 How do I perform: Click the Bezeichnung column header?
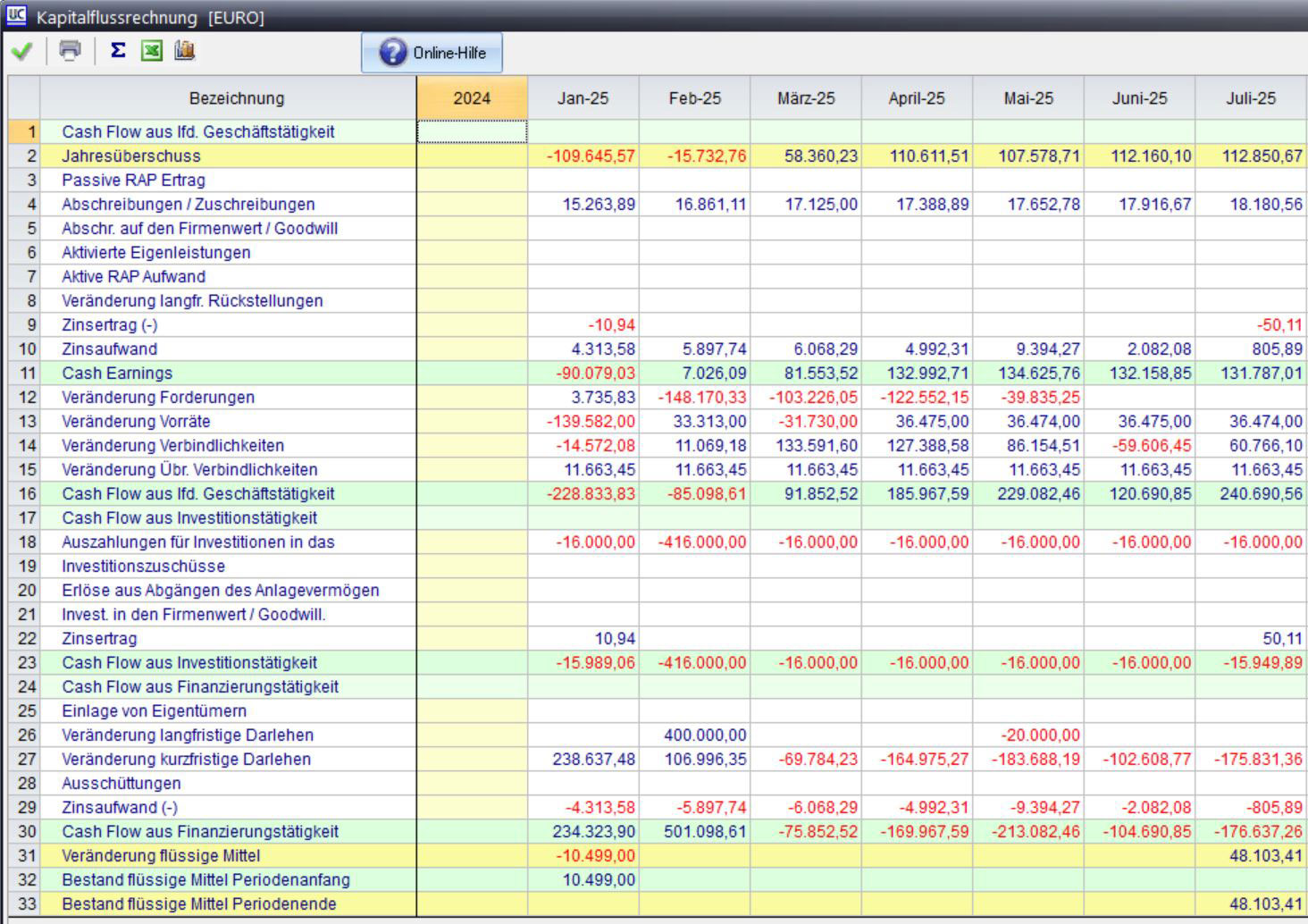click(237, 98)
